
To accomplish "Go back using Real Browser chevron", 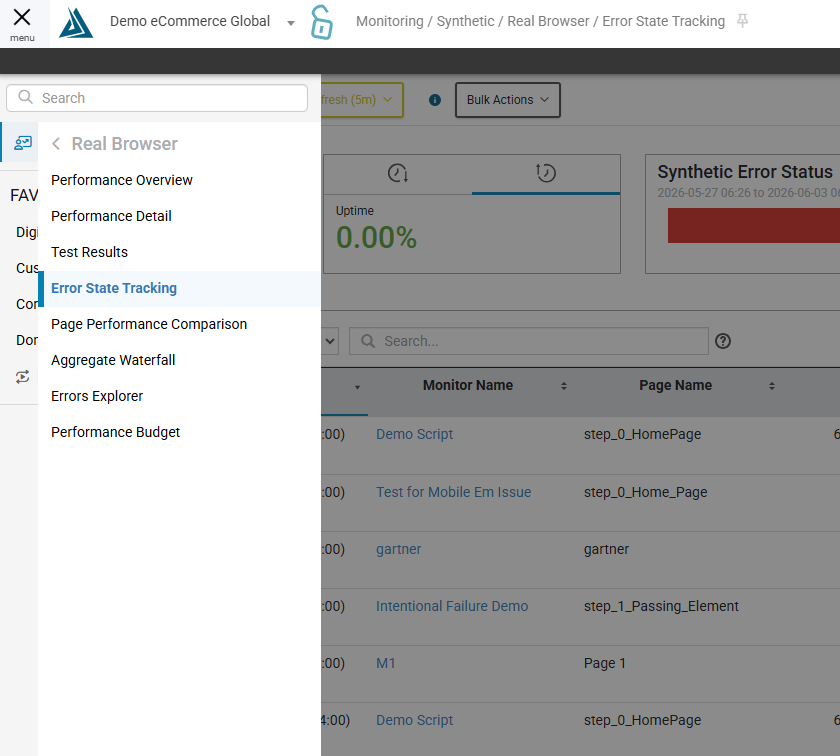I will coord(56,144).
